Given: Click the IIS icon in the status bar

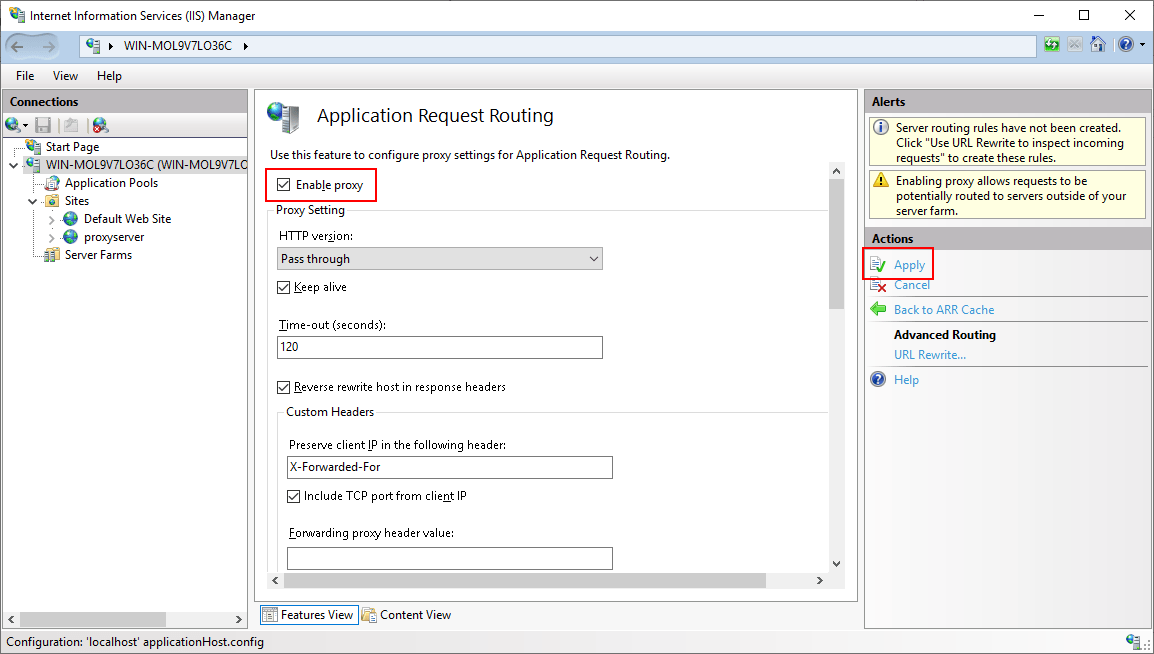Looking at the screenshot, I should pyautogui.click(x=1135, y=642).
